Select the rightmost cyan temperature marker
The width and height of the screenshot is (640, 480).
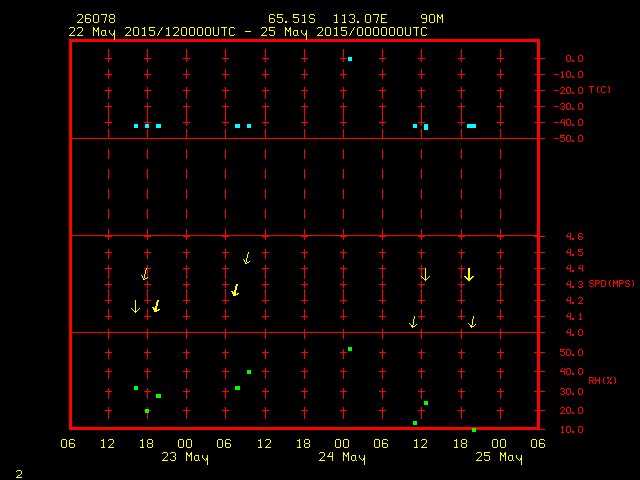[x=471, y=126]
